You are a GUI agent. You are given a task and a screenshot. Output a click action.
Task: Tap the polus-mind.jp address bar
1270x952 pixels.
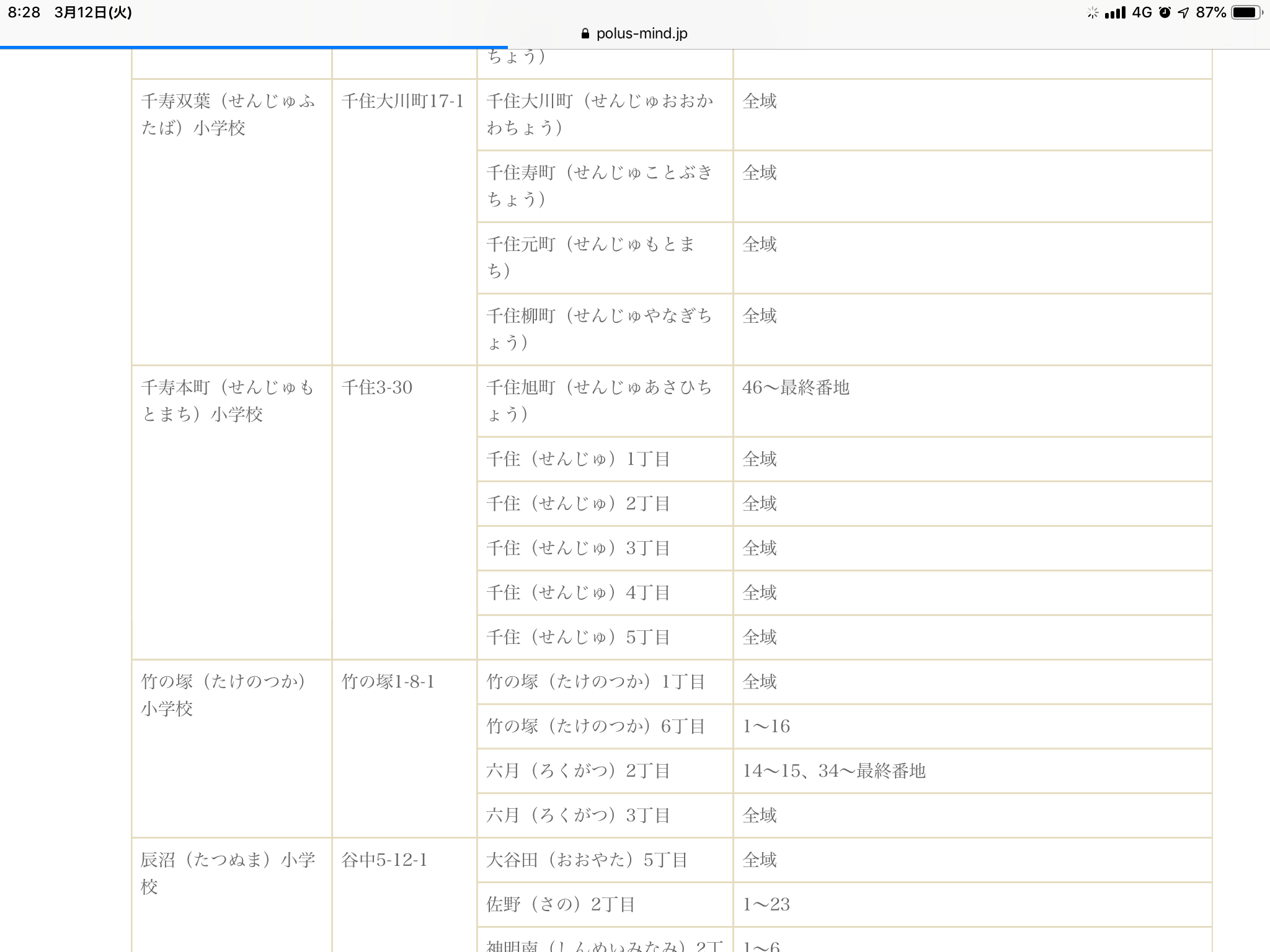[x=641, y=33]
